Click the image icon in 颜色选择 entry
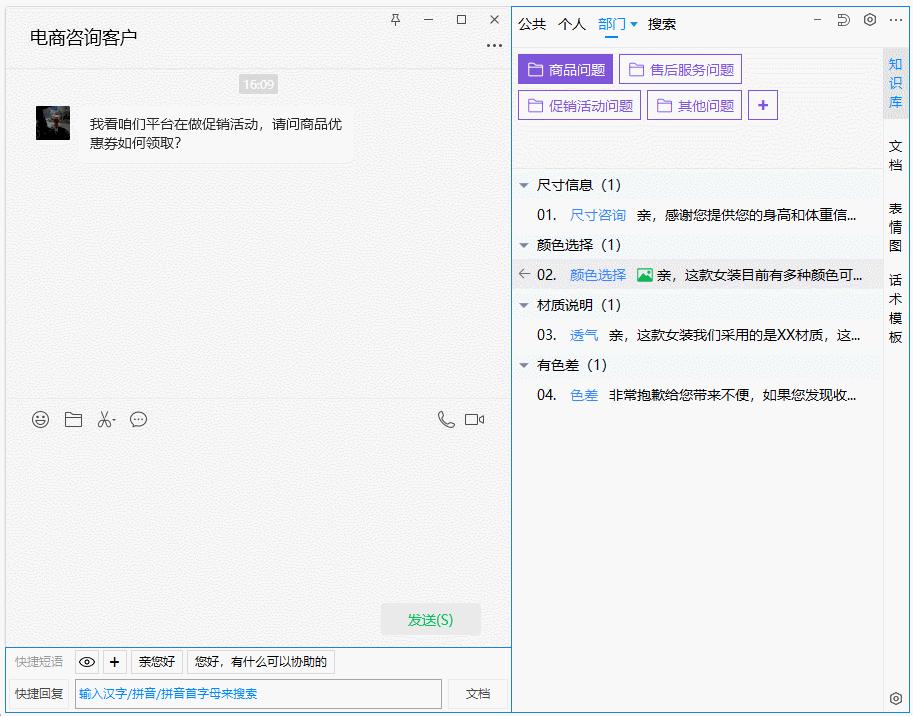 coord(645,275)
